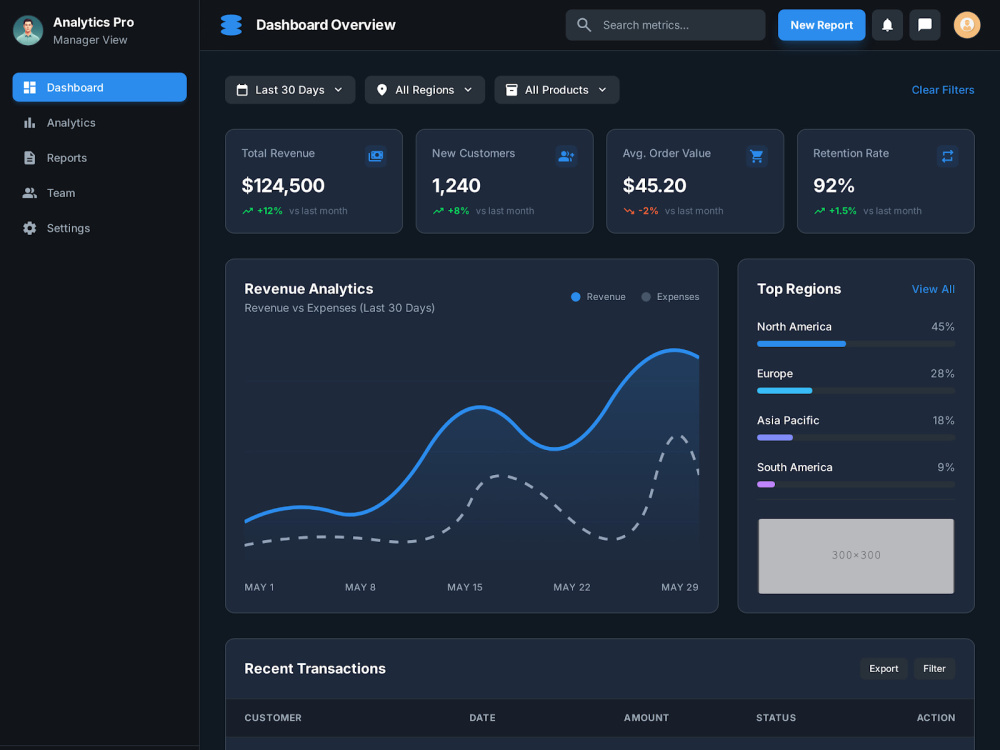Click View All in Top Regions

933,289
